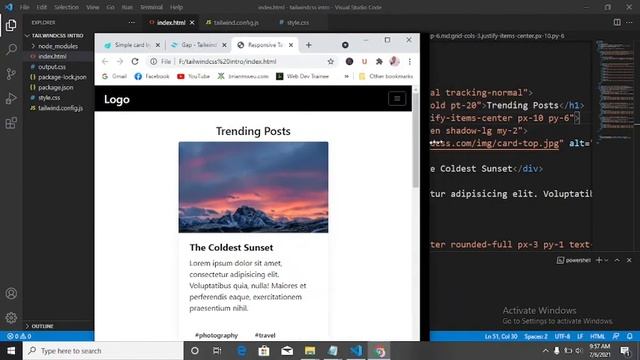Image resolution: width=640 pixels, height=360 pixels.
Task: Switch to Simple card Chrome tab
Action: pos(132,45)
